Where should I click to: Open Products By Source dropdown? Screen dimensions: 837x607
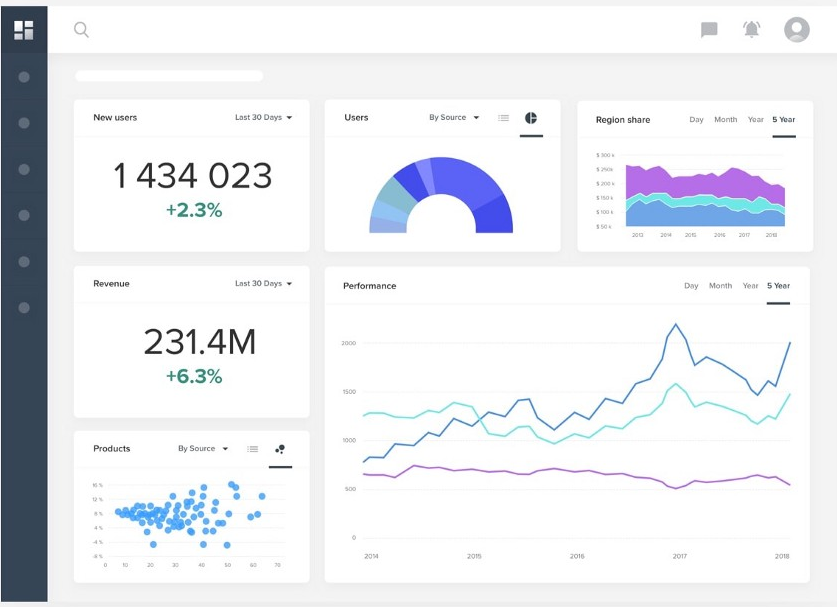pos(203,449)
